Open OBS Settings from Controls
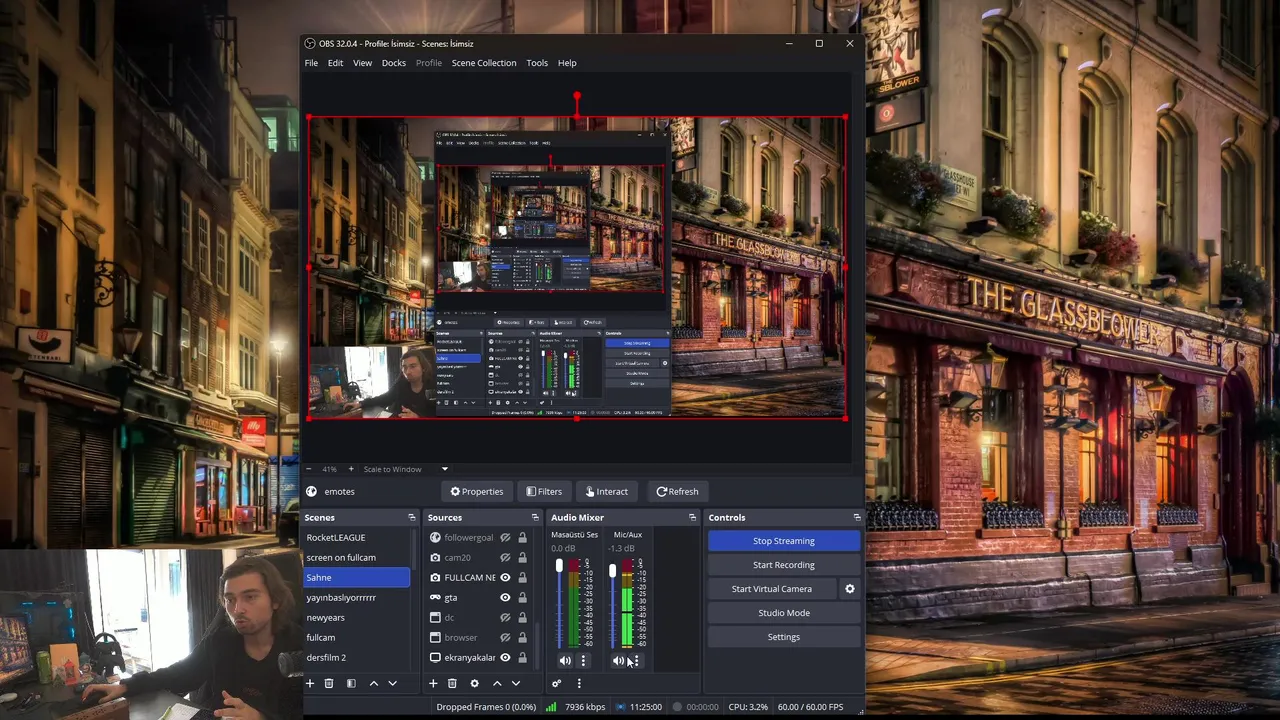 784,637
